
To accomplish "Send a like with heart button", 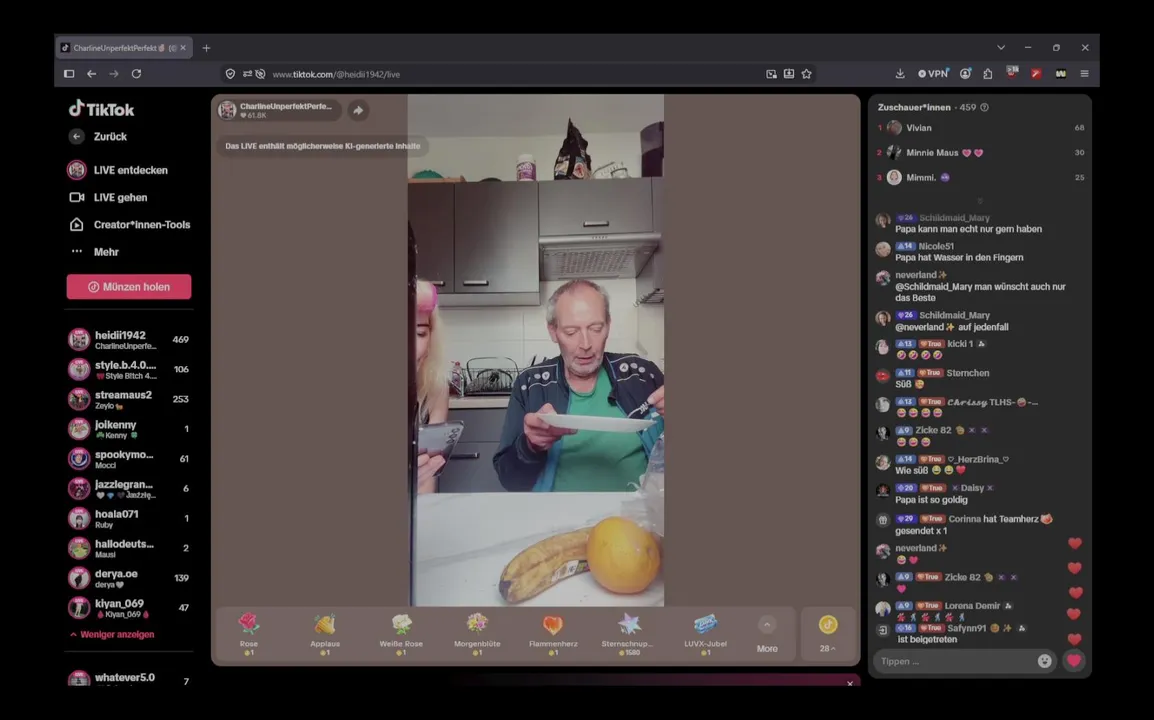I will click(x=1074, y=661).
